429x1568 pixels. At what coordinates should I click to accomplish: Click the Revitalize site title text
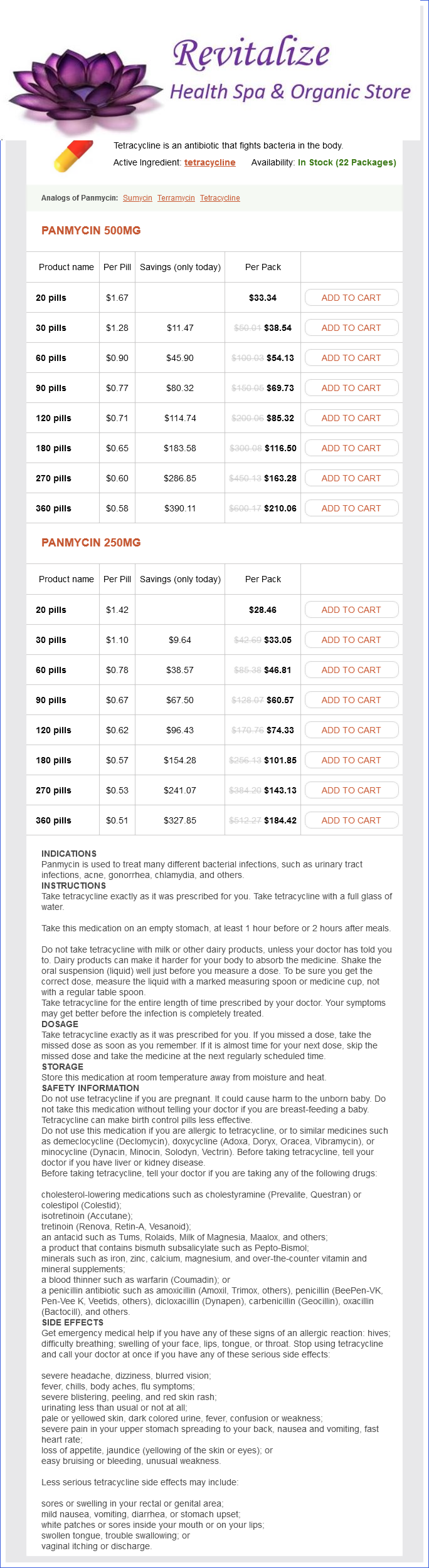[x=251, y=53]
